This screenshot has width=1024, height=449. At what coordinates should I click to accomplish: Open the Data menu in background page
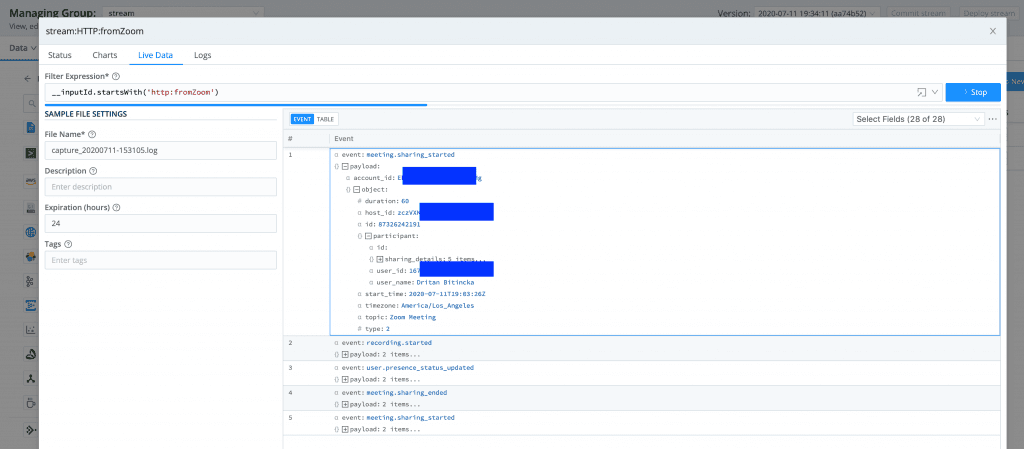[x=23, y=48]
